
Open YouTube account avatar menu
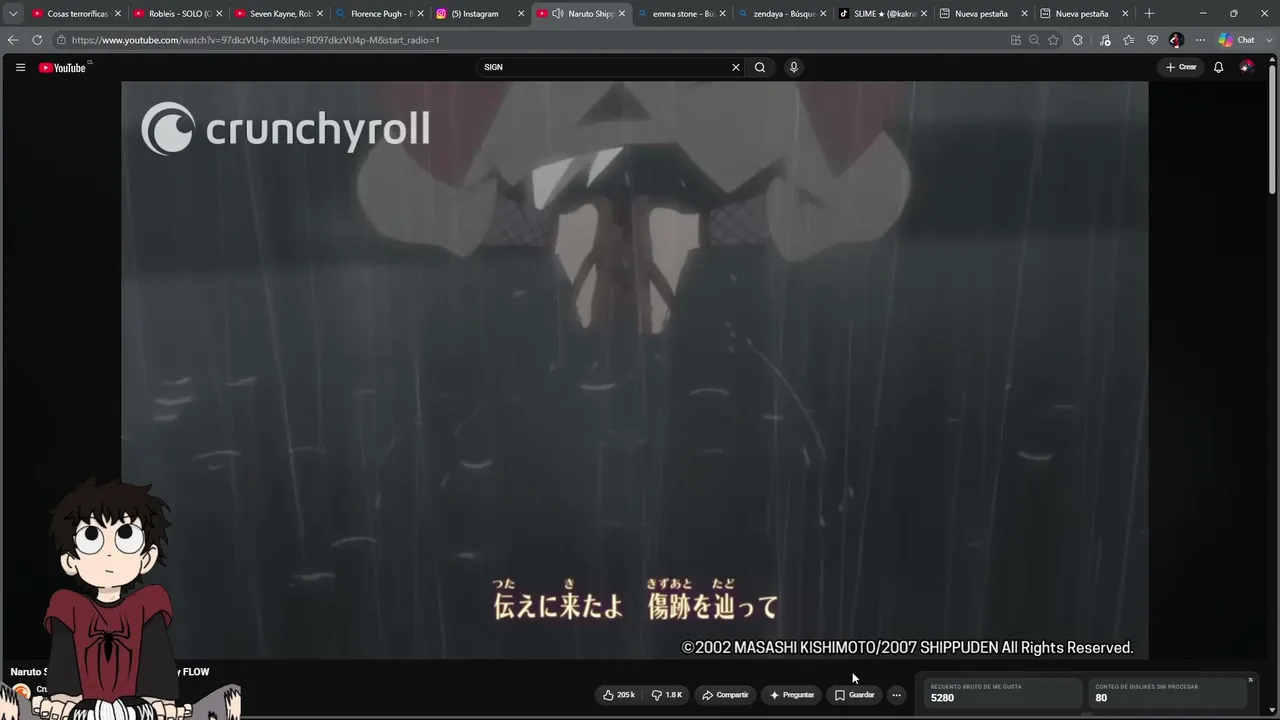(x=1246, y=67)
